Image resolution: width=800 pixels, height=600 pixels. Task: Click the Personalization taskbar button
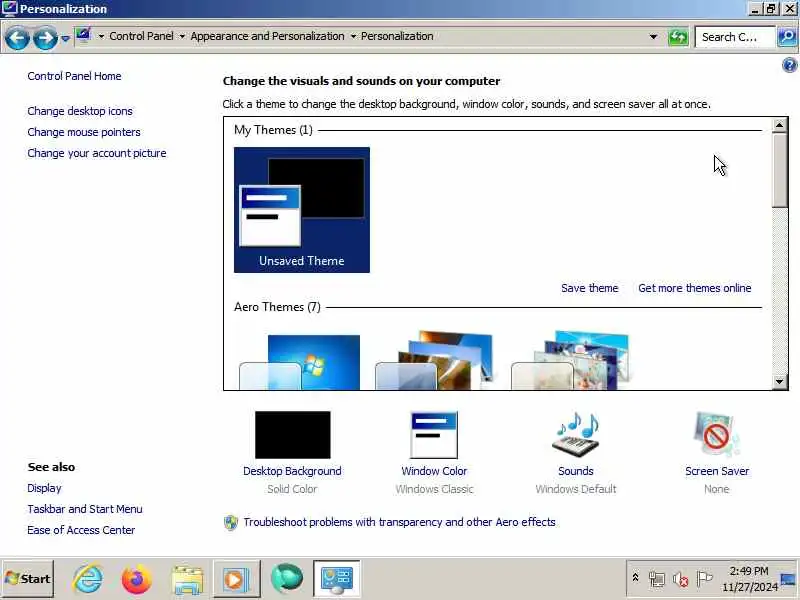click(x=337, y=579)
